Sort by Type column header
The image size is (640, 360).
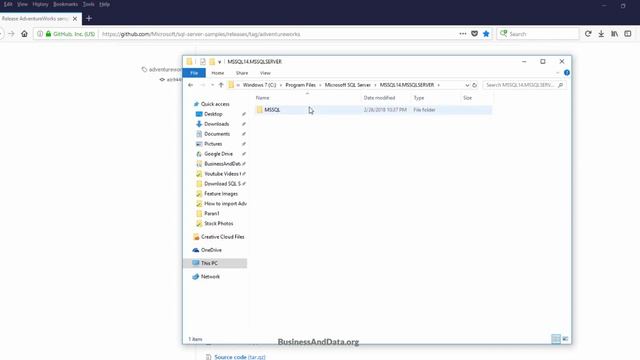click(419, 98)
